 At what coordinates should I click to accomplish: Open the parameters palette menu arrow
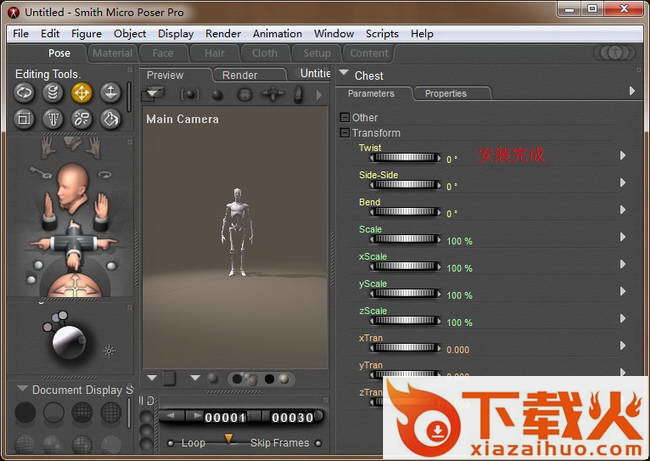pyautogui.click(x=632, y=91)
